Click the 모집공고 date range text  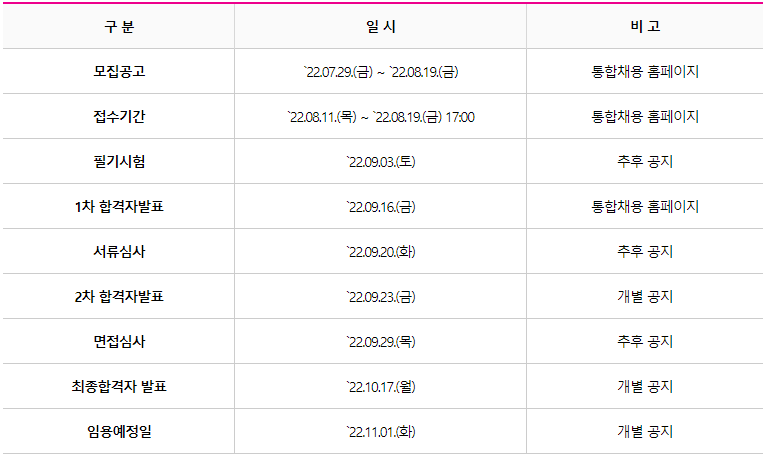[381, 72]
